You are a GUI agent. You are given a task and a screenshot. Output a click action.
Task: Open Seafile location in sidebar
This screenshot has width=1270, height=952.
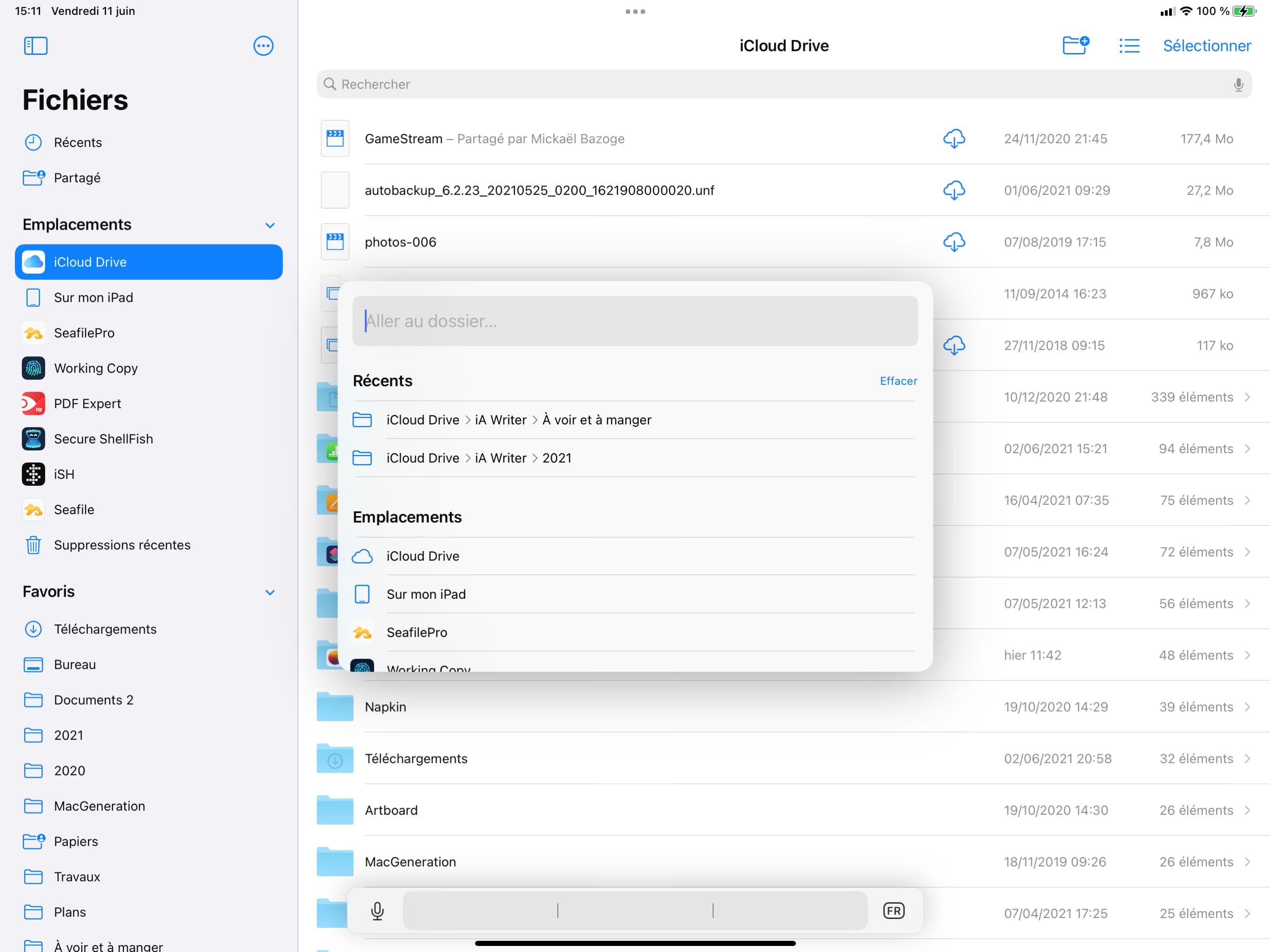pyautogui.click(x=149, y=509)
